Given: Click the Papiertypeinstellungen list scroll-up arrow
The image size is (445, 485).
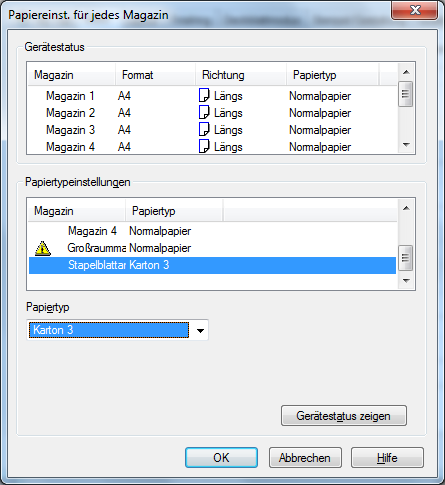Looking at the screenshot, I should (406, 208).
